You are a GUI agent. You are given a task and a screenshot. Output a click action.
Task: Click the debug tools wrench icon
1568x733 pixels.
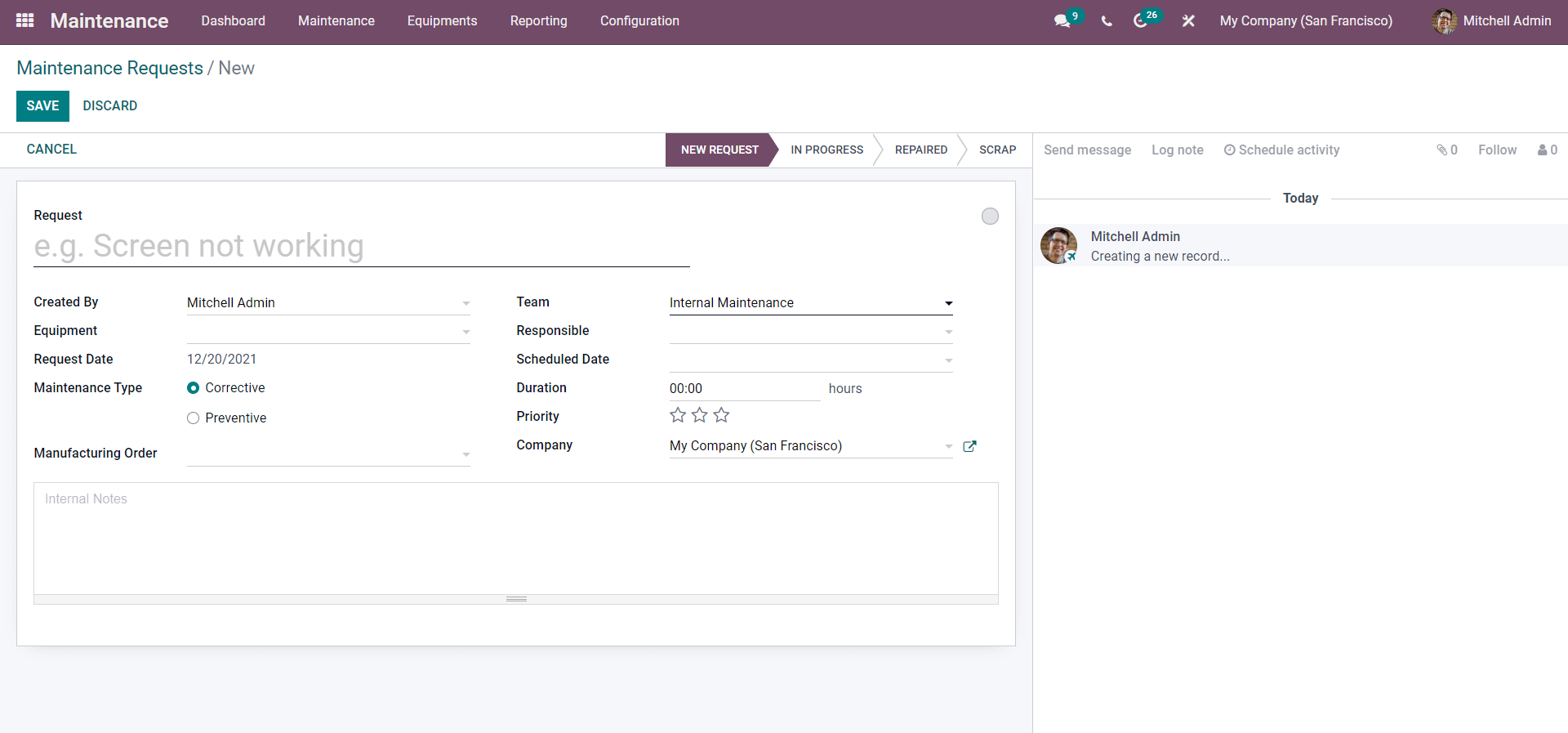pos(1188,21)
